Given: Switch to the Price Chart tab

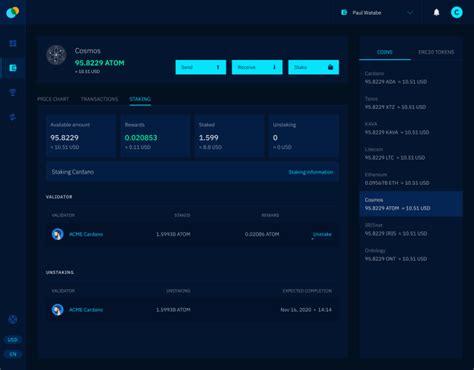Looking at the screenshot, I should pyautogui.click(x=53, y=99).
